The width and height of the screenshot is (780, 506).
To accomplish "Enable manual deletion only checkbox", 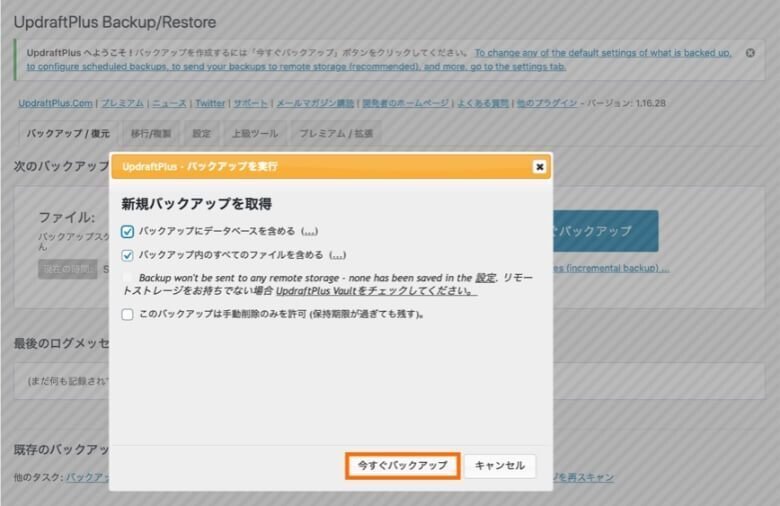I will (127, 314).
